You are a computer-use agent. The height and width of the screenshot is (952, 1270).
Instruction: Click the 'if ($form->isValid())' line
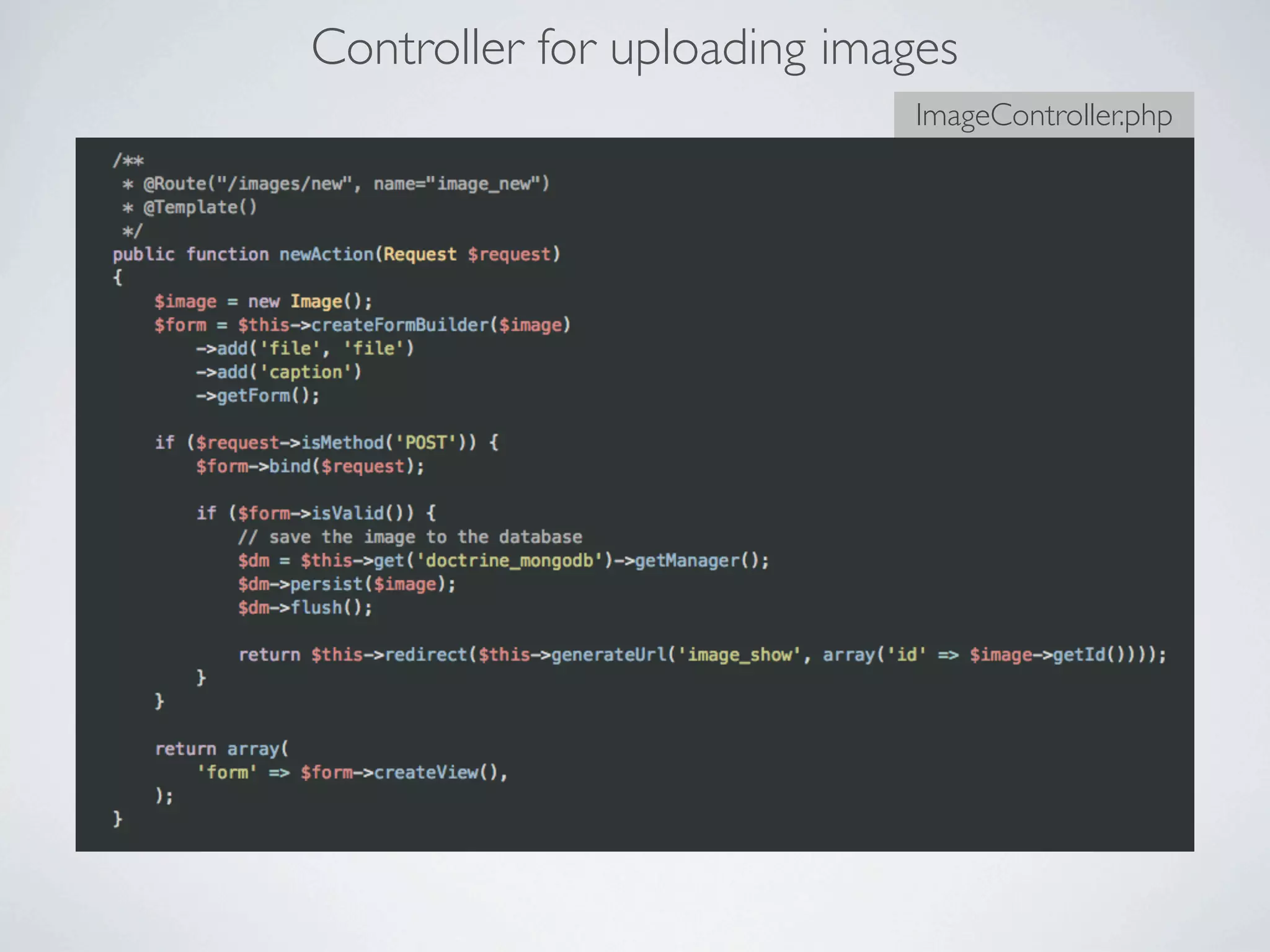click(x=316, y=514)
